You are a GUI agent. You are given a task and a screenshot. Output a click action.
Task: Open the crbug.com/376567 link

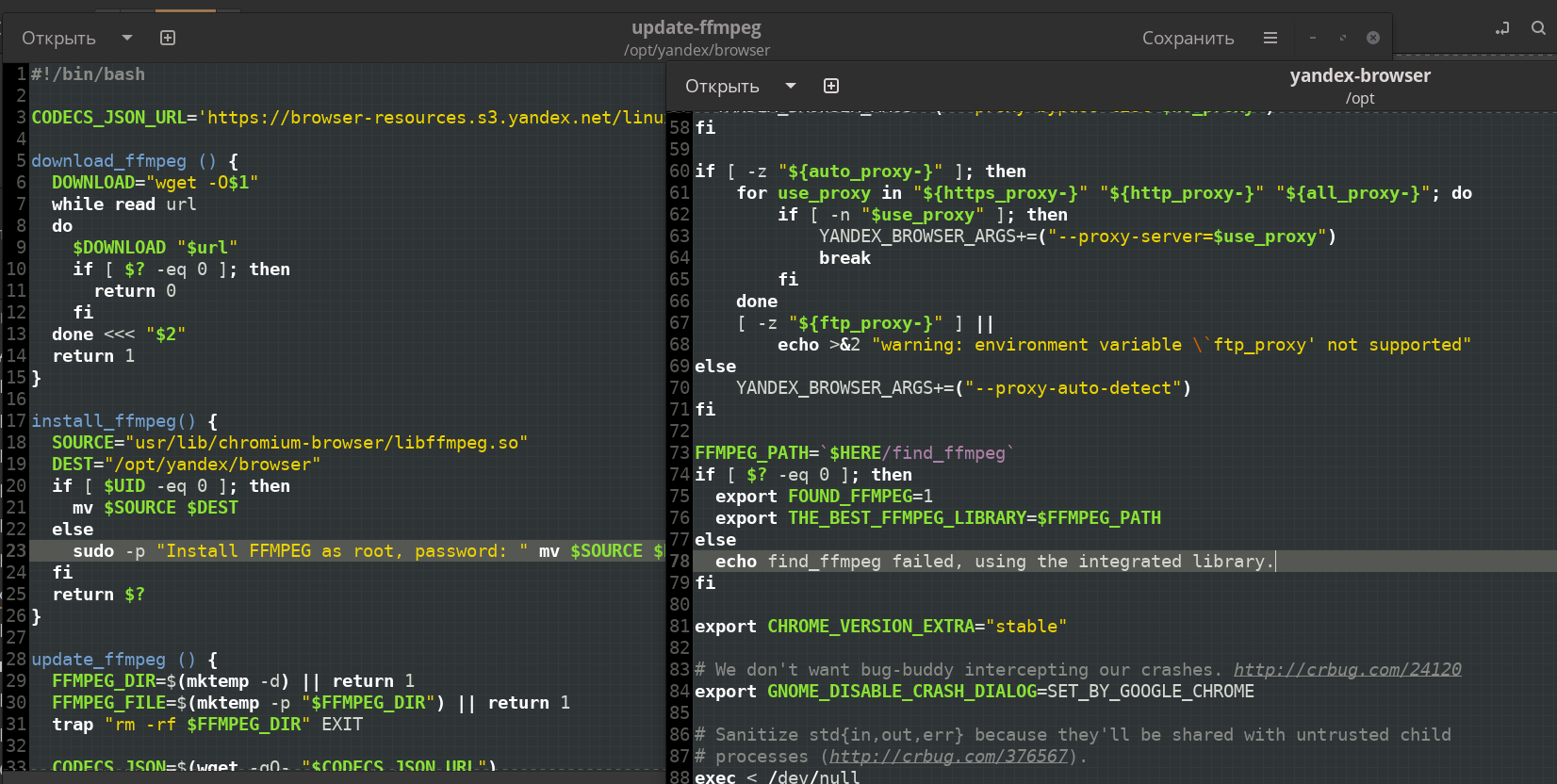(948, 757)
